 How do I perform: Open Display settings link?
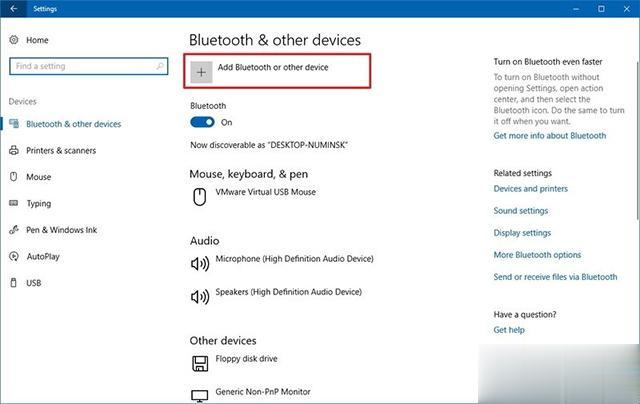click(x=522, y=233)
